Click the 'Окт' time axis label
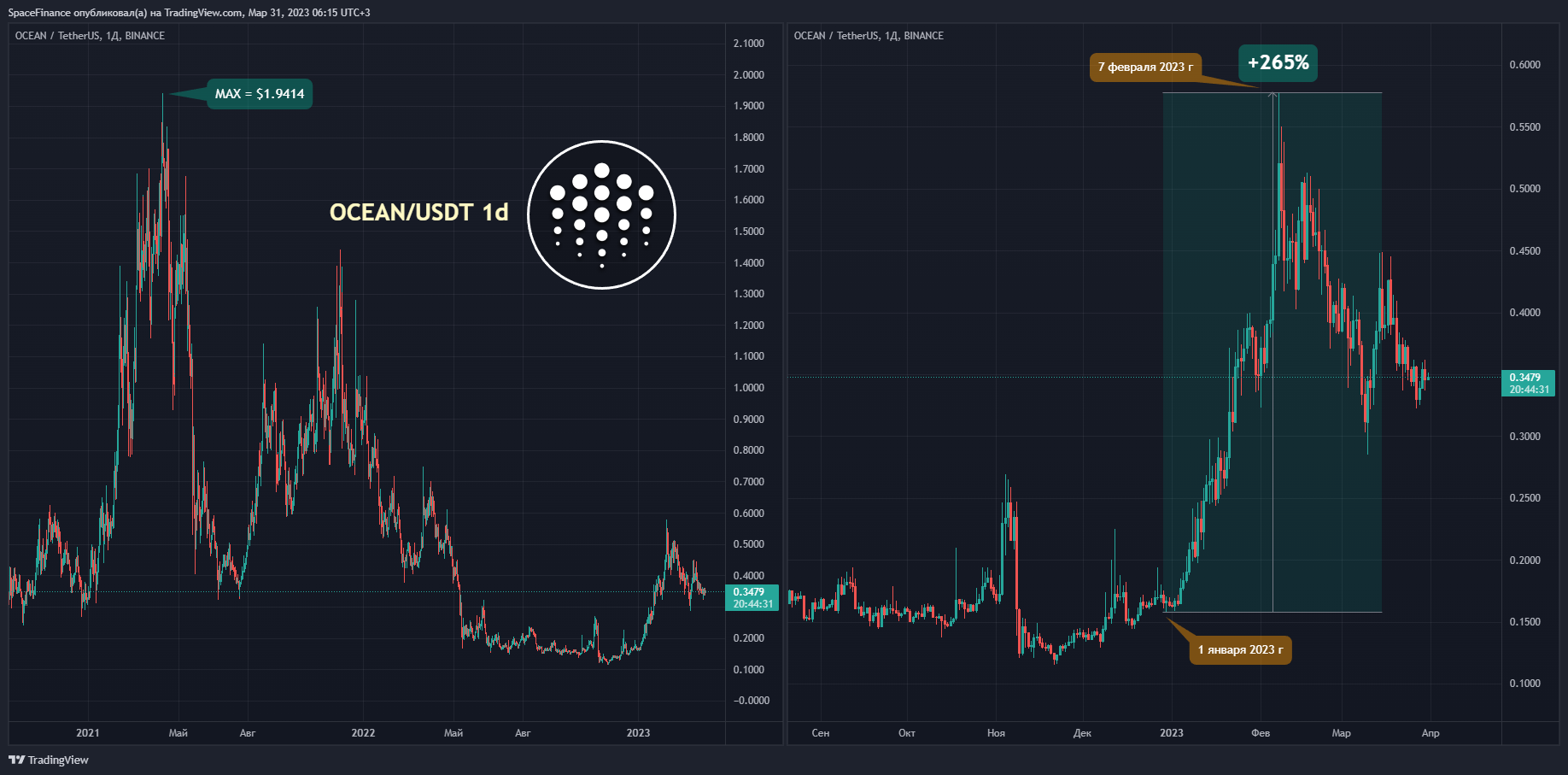 [907, 733]
